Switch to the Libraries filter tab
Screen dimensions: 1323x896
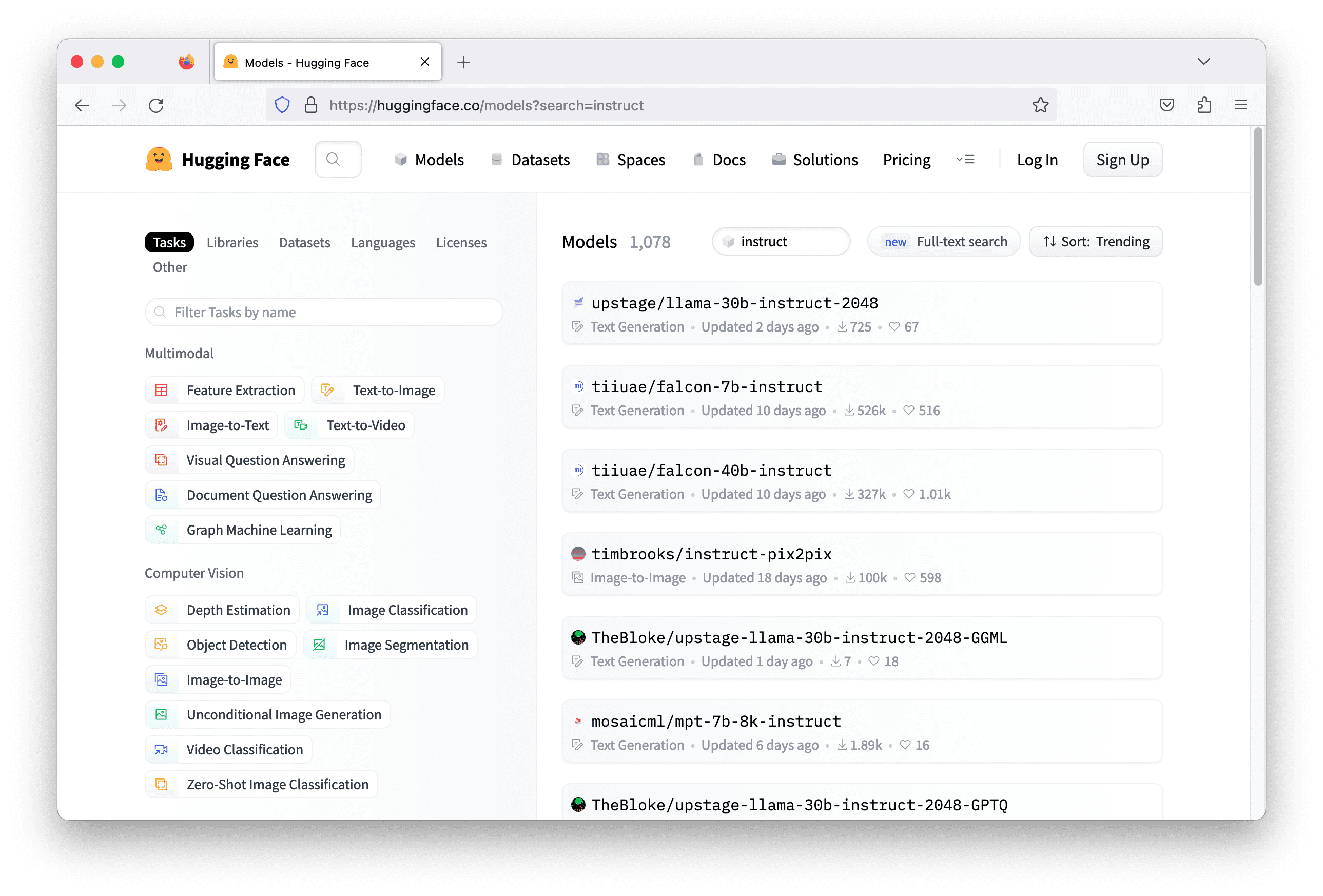pyautogui.click(x=232, y=243)
